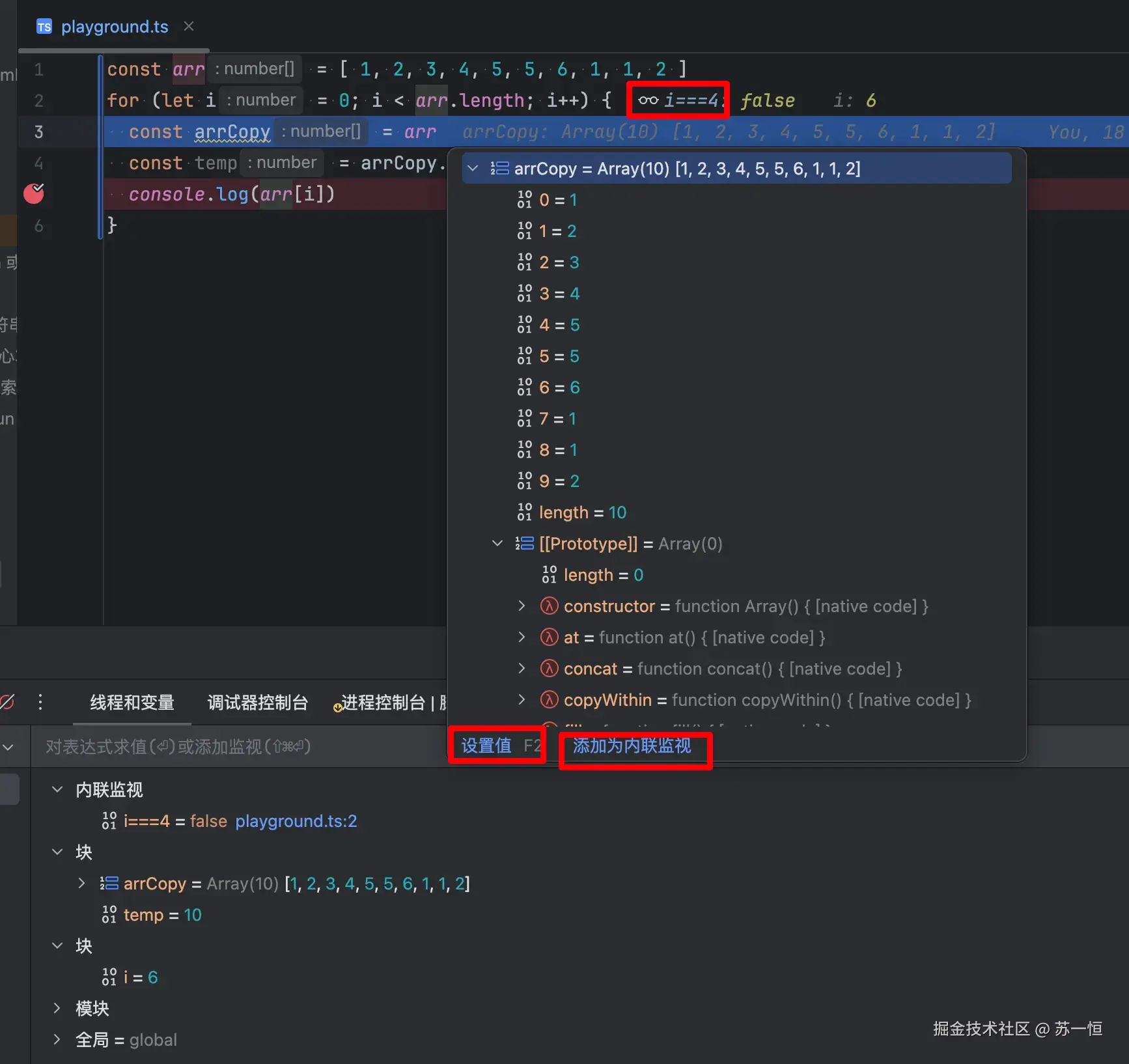
Task: Open the 调试器控制台 tab
Action: pyautogui.click(x=258, y=703)
